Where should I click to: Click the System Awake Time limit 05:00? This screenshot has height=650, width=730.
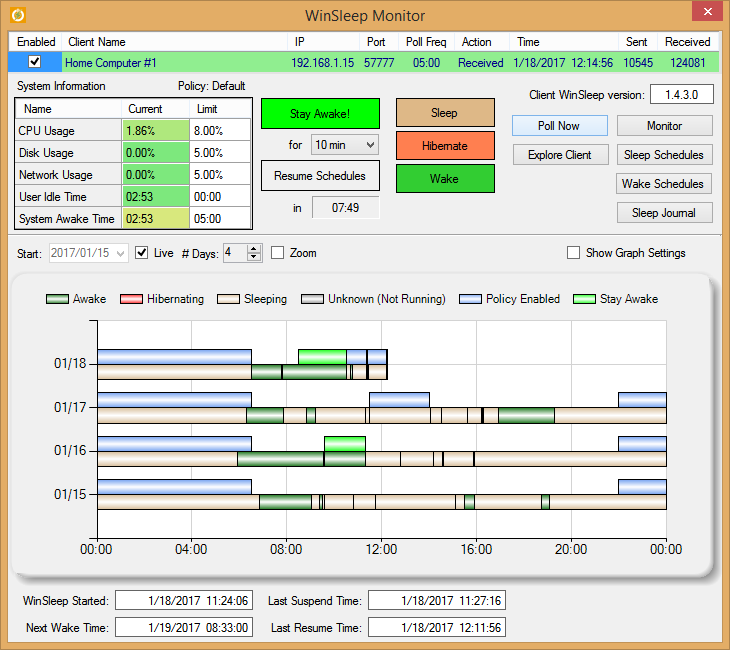(x=220, y=218)
